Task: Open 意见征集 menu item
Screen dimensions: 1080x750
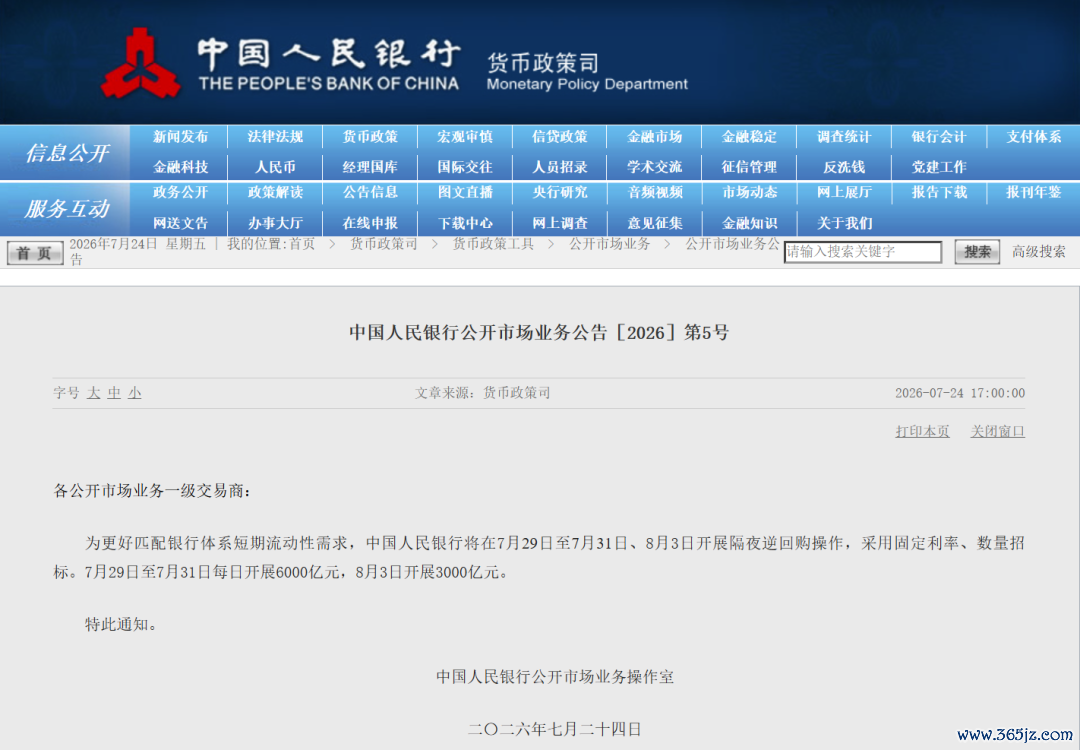Action: (655, 224)
